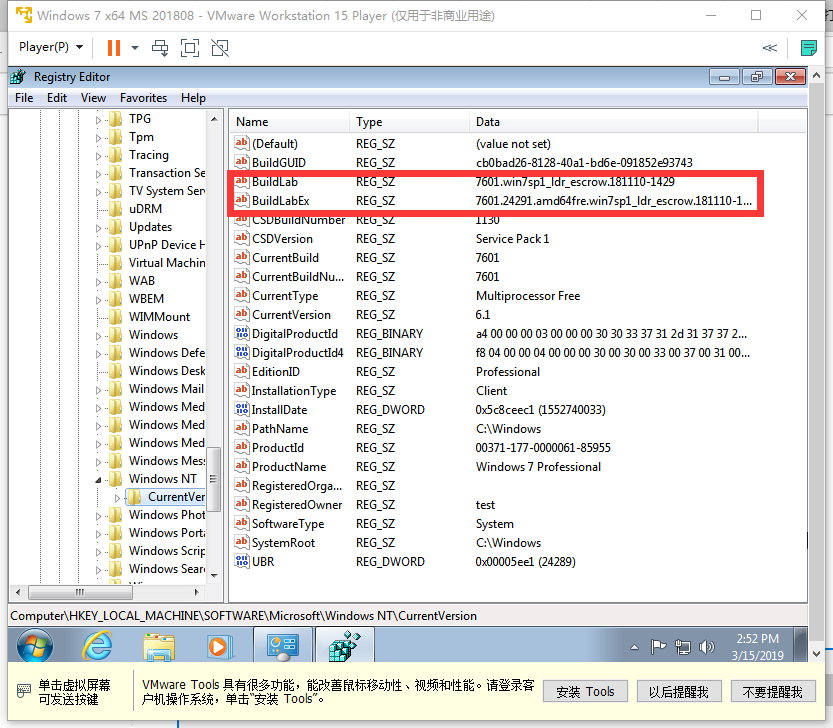The width and height of the screenshot is (833, 728).
Task: Sort by the Data column header
Action: (x=614, y=122)
